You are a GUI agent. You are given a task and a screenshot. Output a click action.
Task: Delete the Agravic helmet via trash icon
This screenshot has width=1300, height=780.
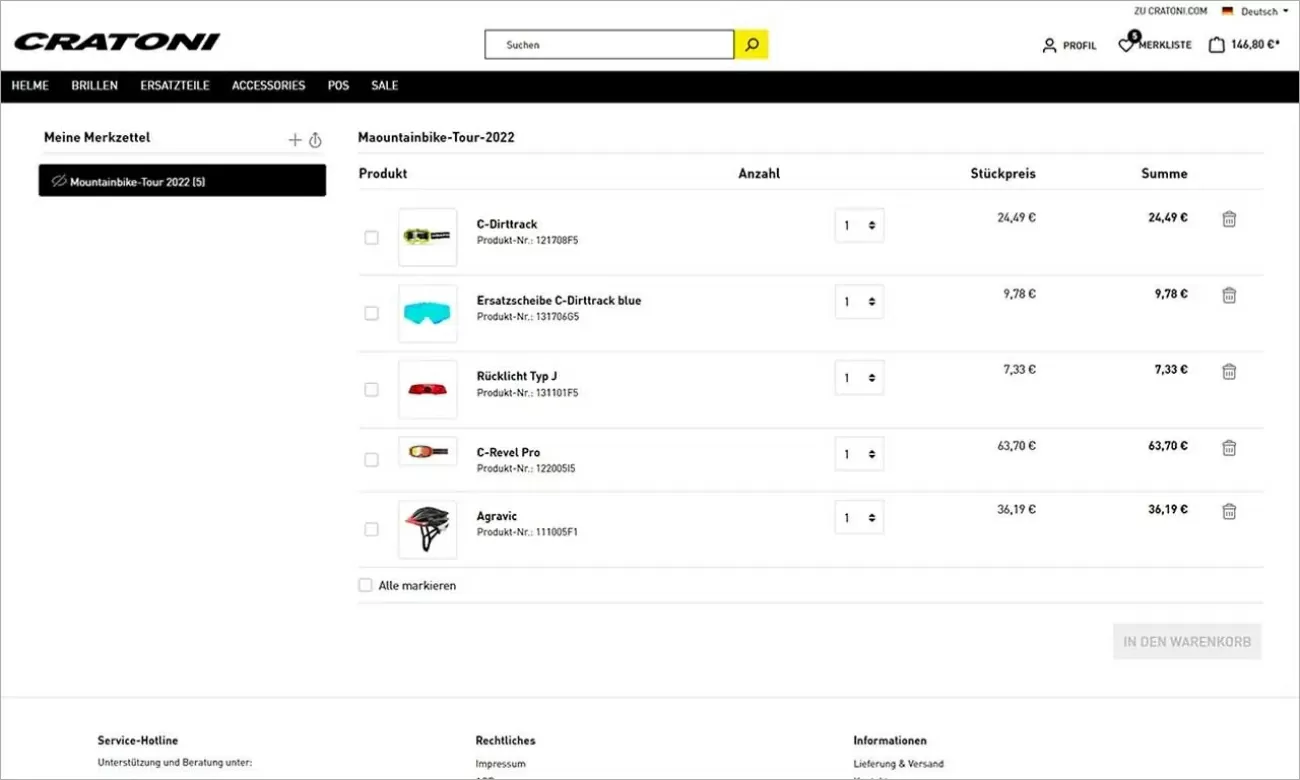tap(1229, 511)
